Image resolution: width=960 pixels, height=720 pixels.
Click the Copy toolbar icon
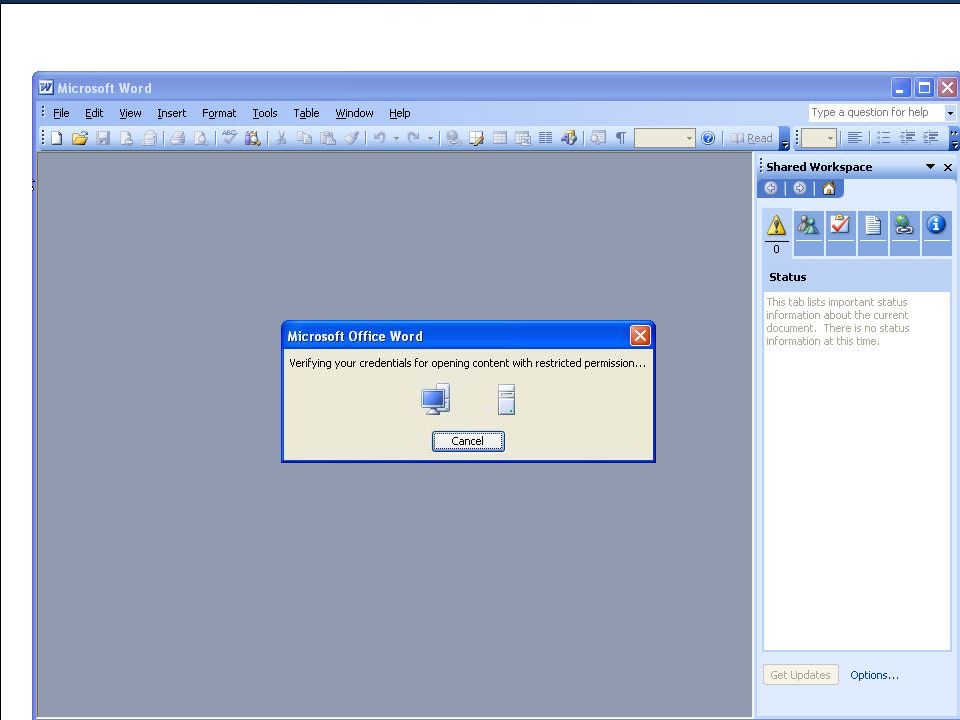pyautogui.click(x=304, y=138)
